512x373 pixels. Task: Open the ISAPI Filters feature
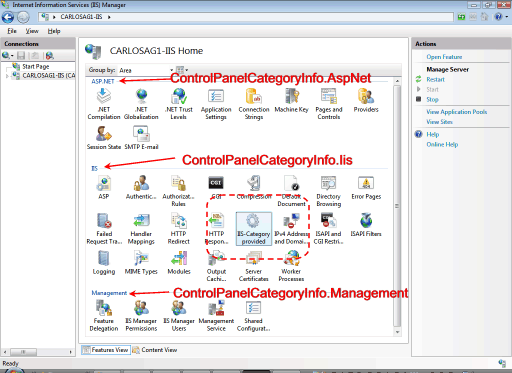[x=366, y=225]
